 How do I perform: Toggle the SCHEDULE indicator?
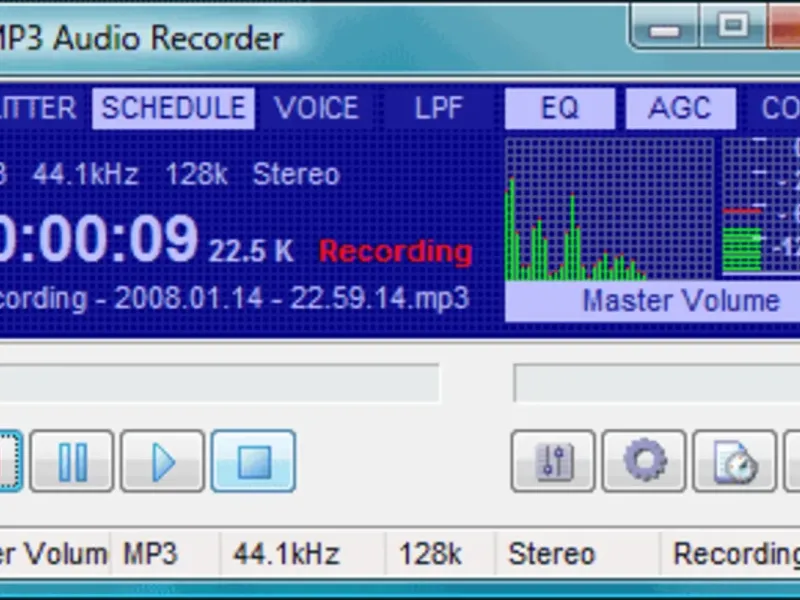(173, 108)
